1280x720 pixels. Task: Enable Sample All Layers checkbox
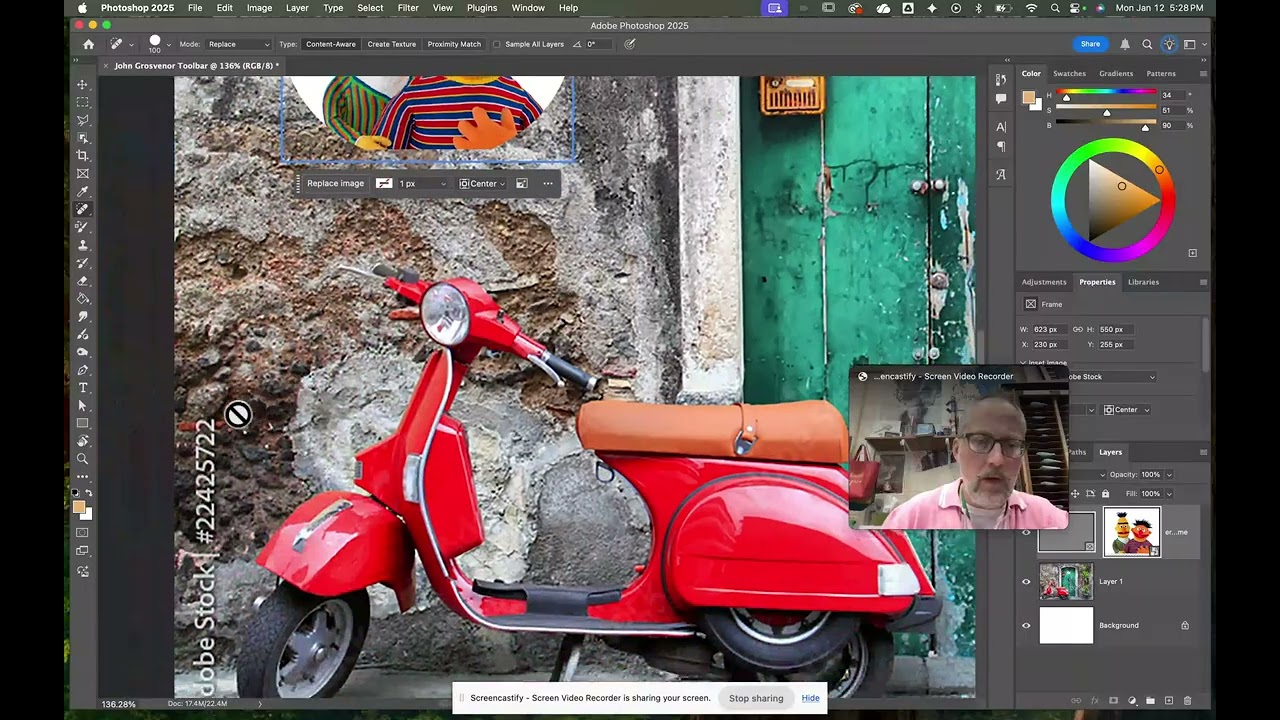(497, 44)
